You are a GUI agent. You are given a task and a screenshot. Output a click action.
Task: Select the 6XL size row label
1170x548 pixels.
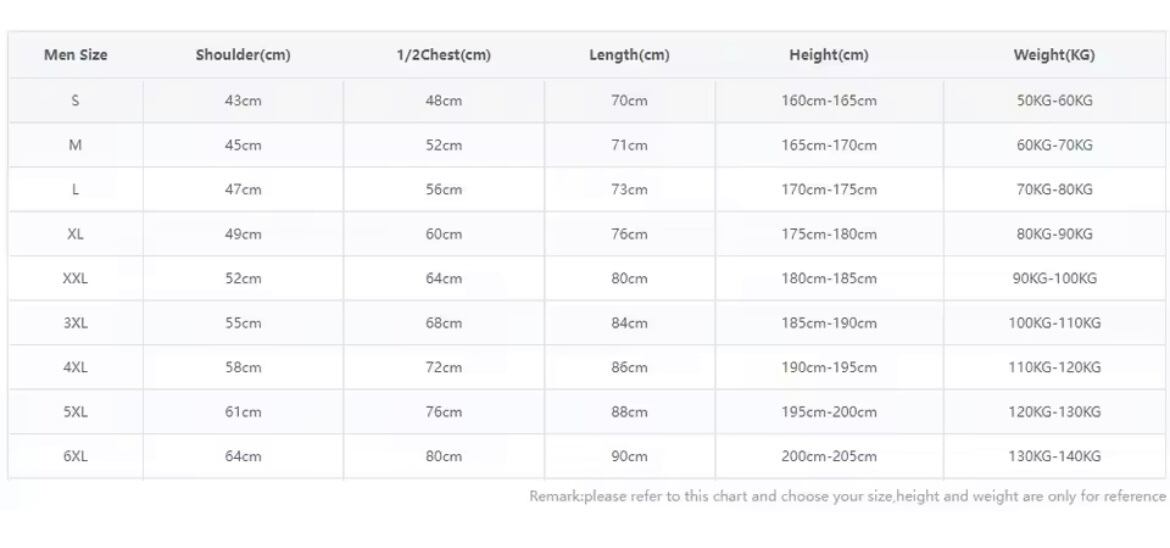click(x=75, y=456)
